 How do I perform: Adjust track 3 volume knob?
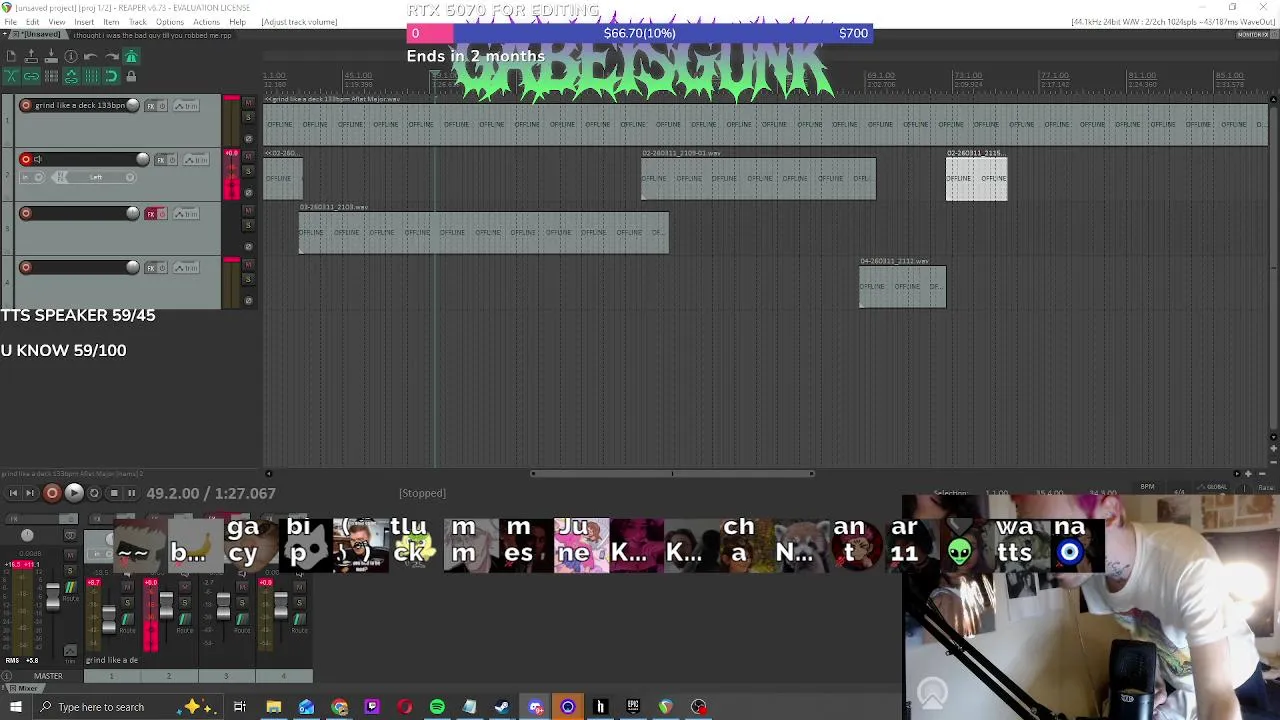pyautogui.click(x=133, y=213)
